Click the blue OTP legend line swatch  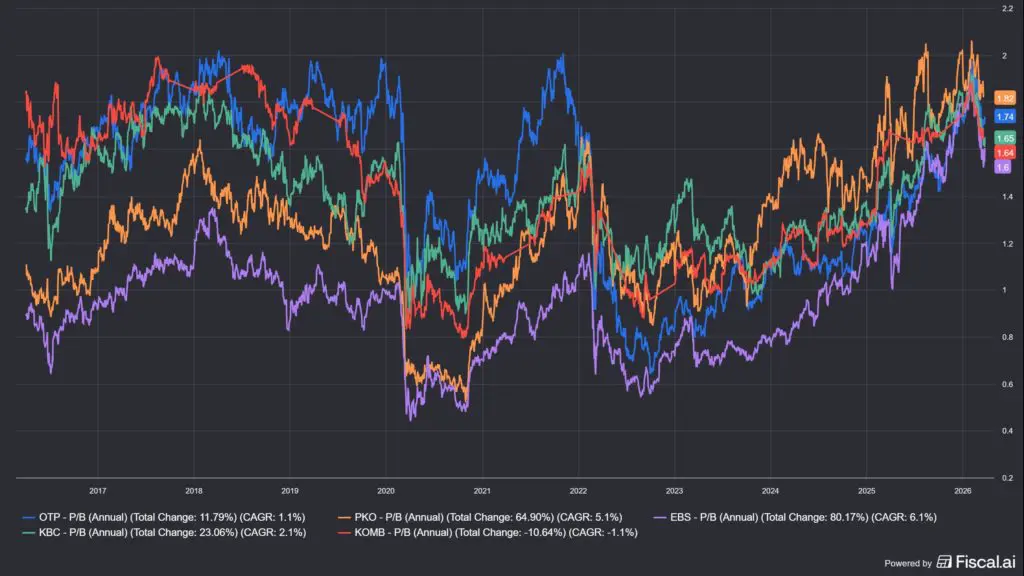(x=29, y=517)
